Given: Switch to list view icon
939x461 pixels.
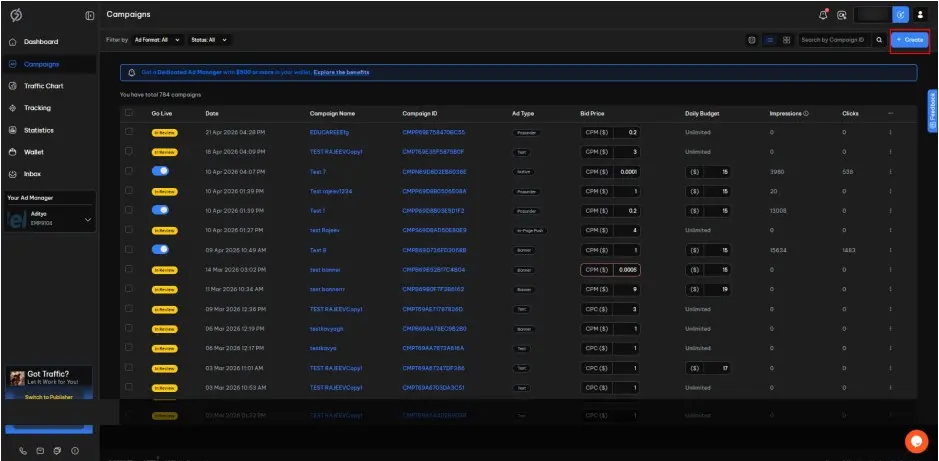Looking at the screenshot, I should [770, 40].
